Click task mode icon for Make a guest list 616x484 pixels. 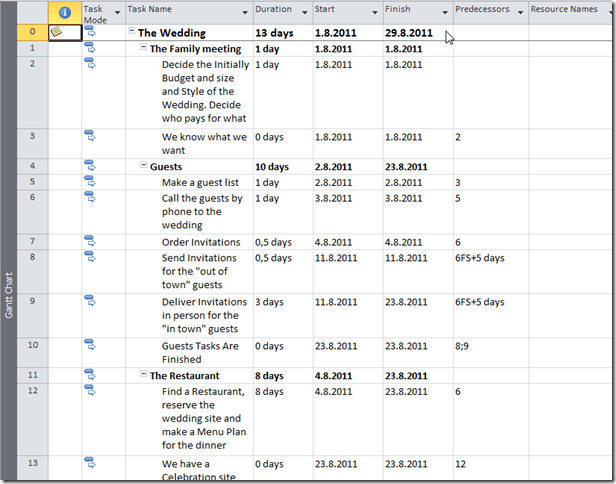tap(90, 181)
